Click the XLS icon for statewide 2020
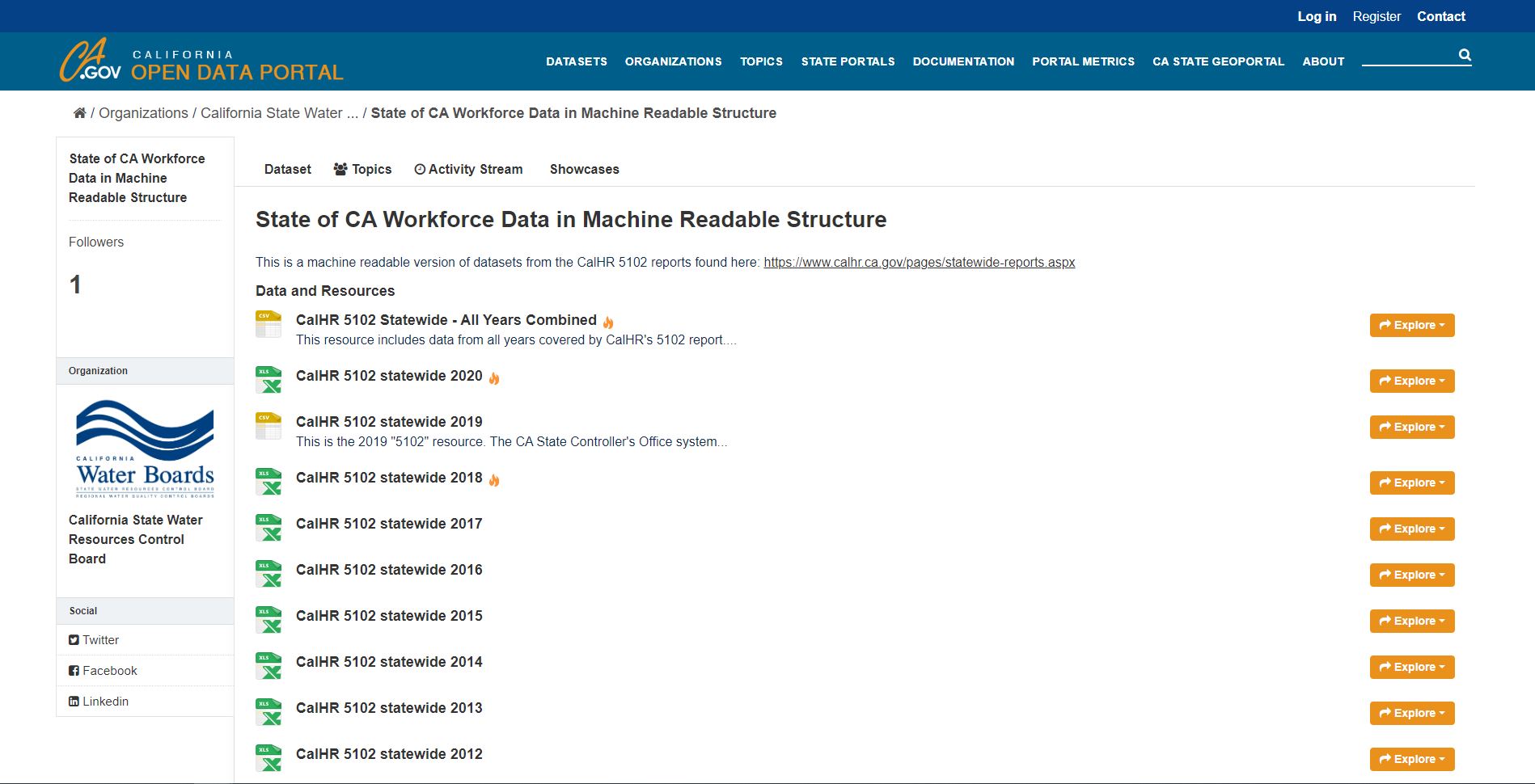Image resolution: width=1535 pixels, height=784 pixels. click(x=269, y=380)
